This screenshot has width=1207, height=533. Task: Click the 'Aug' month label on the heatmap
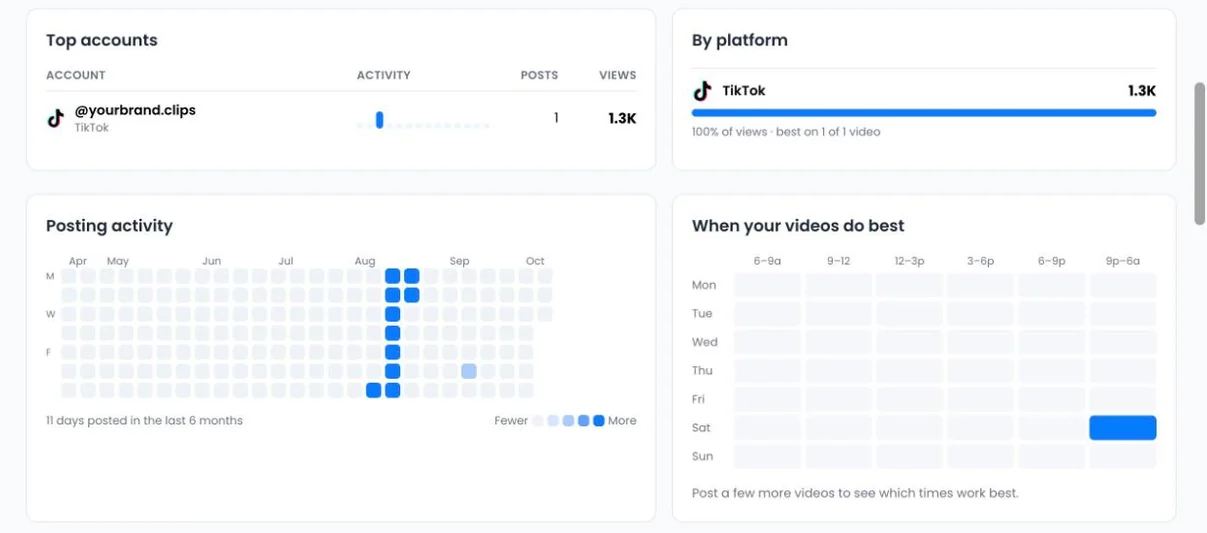pos(365,261)
